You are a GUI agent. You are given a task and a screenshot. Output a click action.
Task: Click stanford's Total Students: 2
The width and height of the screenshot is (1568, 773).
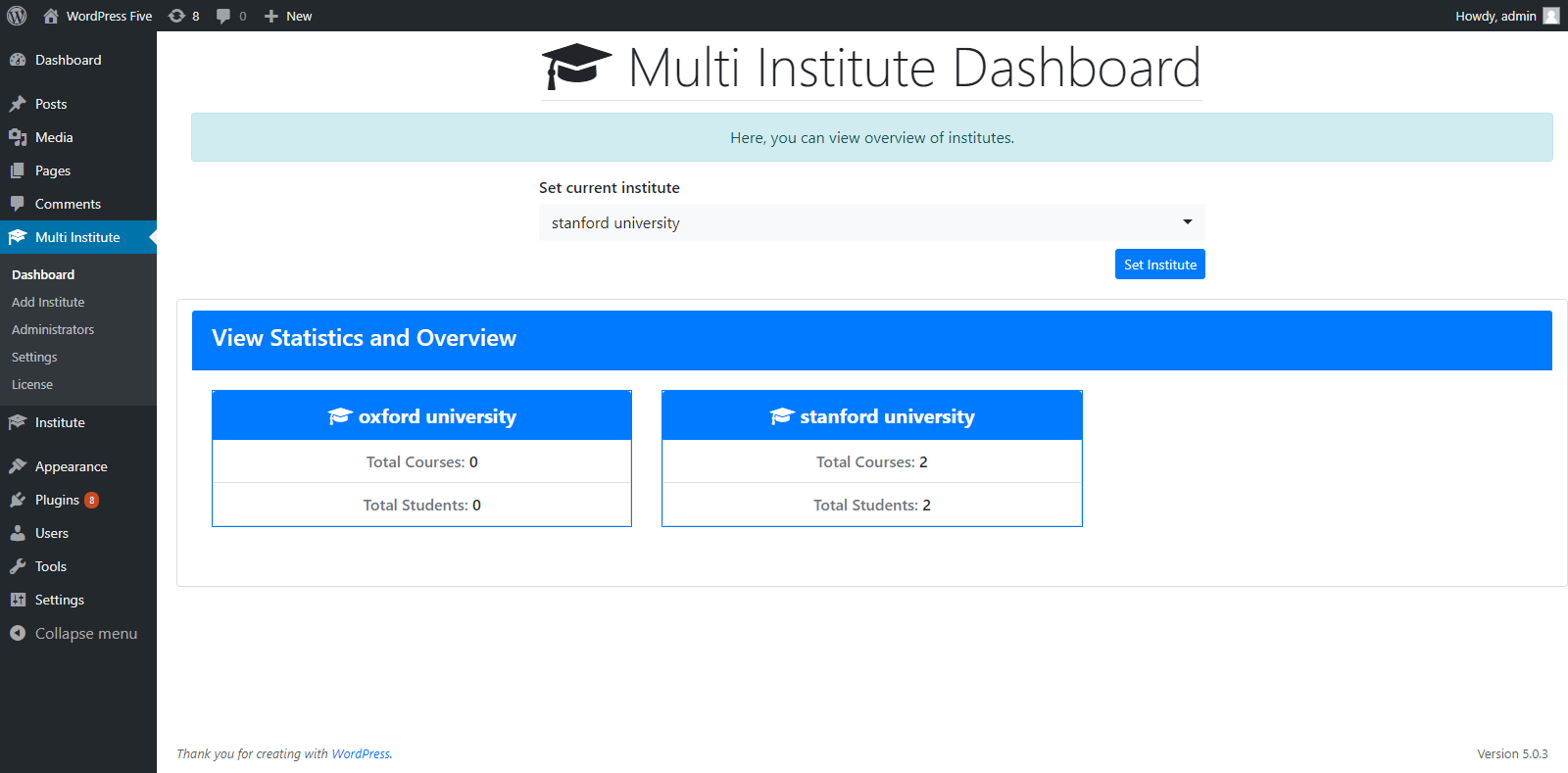coord(872,505)
